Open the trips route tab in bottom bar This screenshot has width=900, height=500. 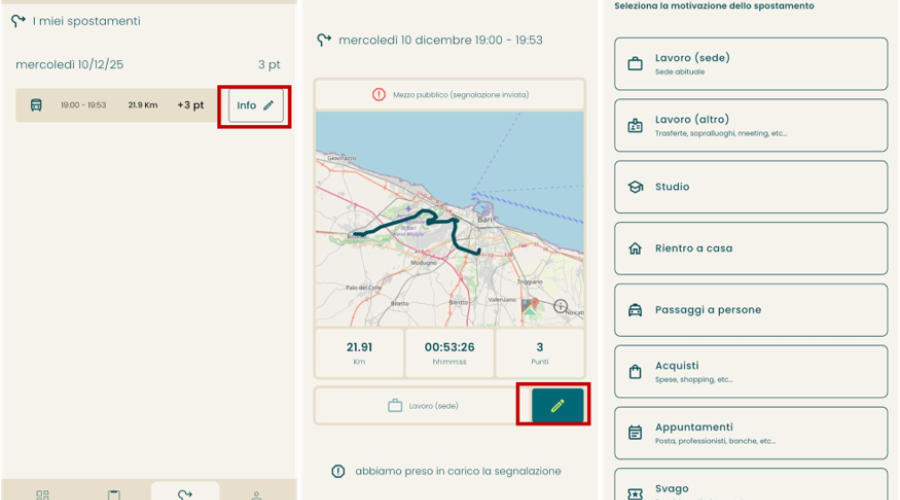[x=185, y=493]
